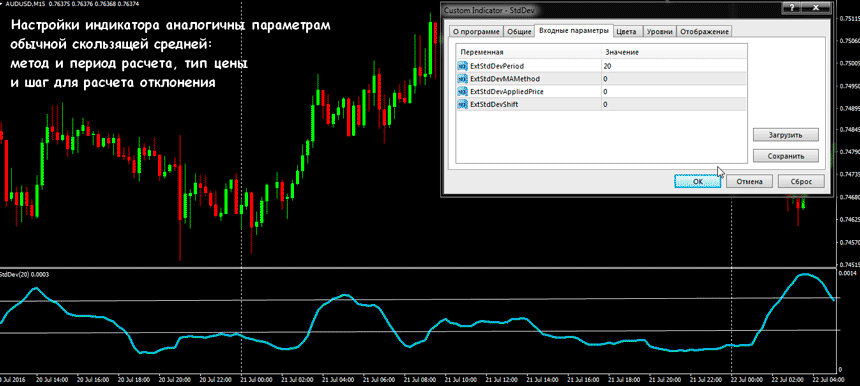Switch to the Общие tab
The image size is (860, 386).
coord(519,32)
